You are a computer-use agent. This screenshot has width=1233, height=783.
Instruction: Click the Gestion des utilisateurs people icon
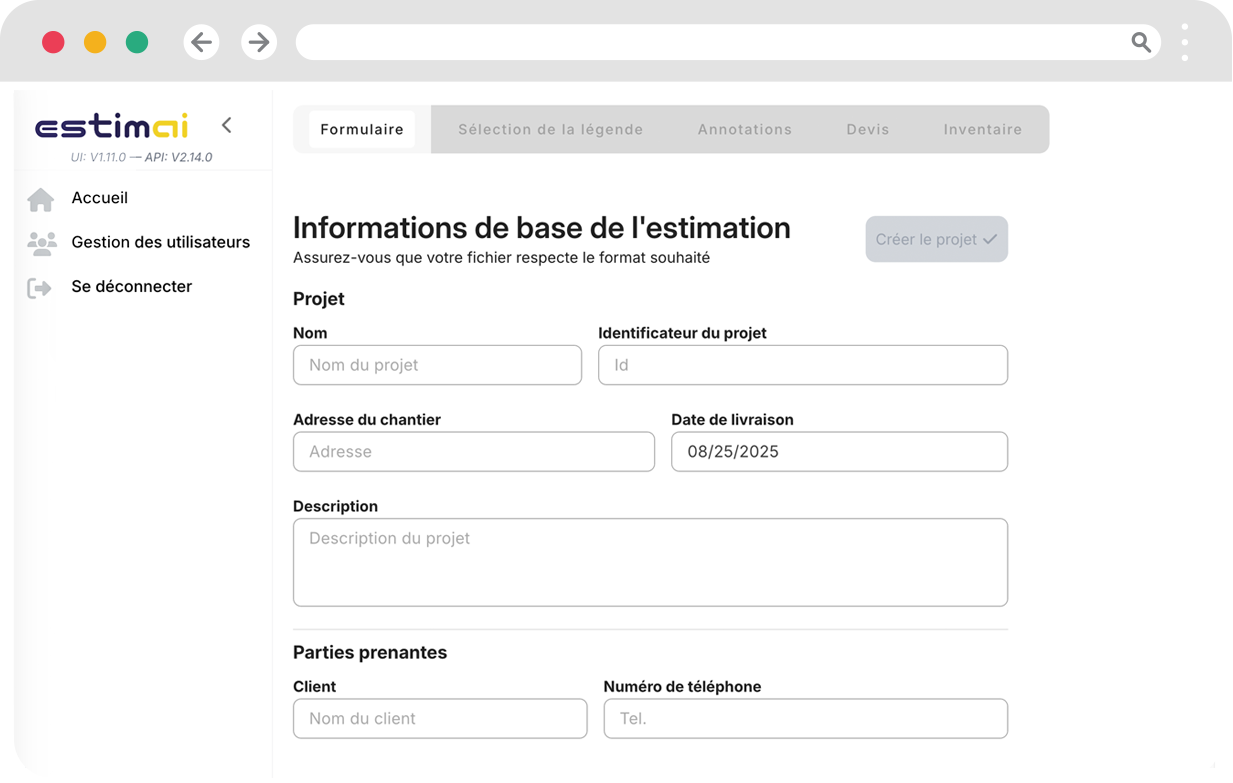[x=41, y=243]
